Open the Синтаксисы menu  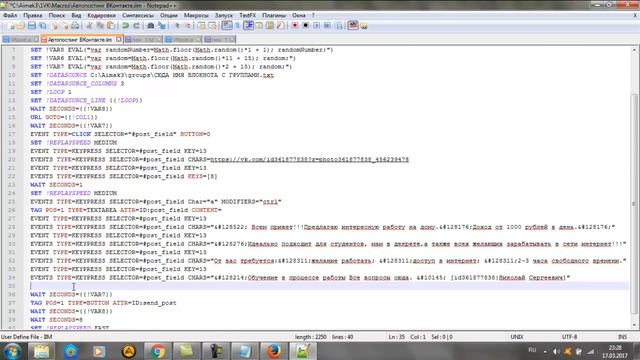138,15
